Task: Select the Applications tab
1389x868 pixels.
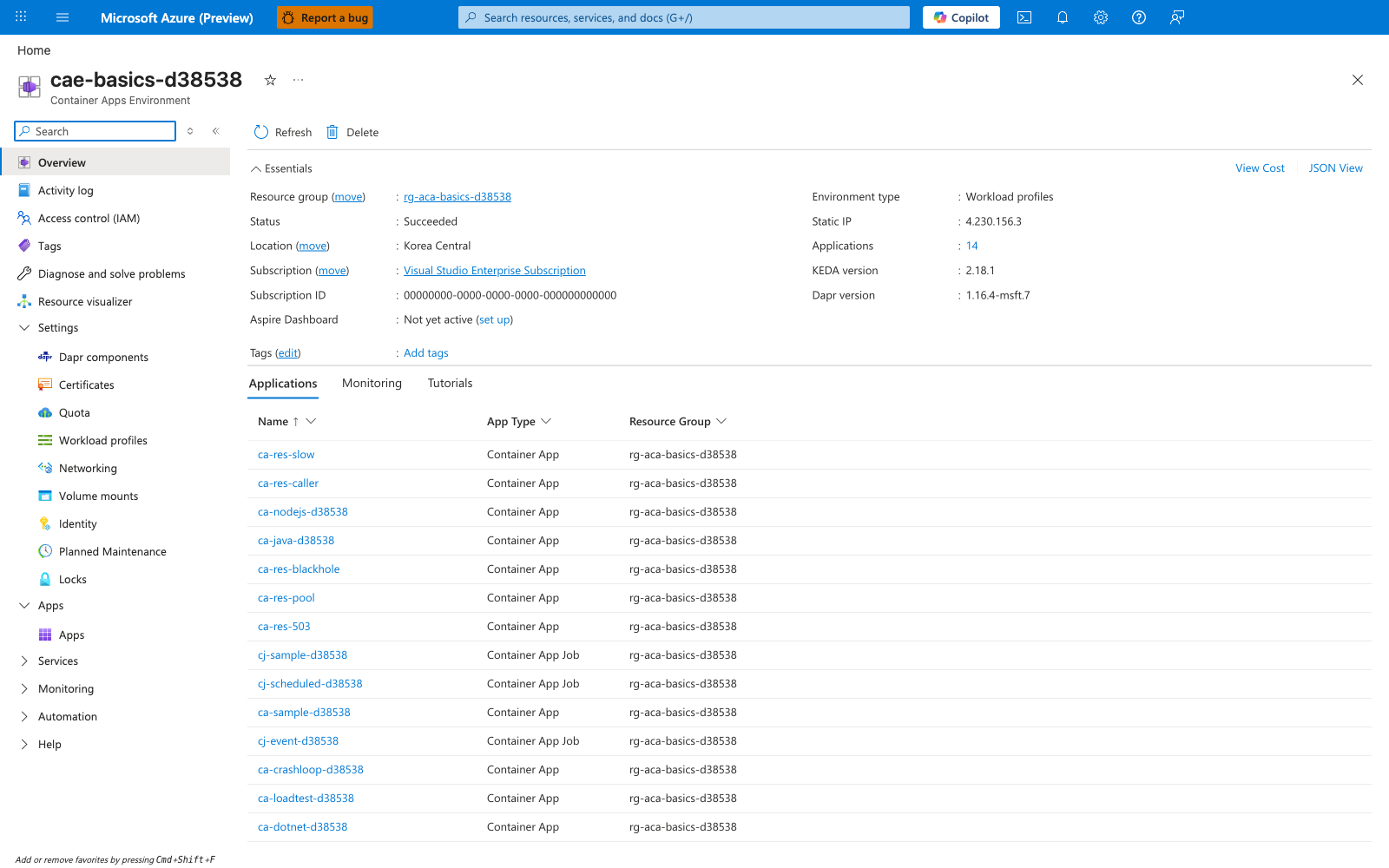Action: [x=283, y=383]
